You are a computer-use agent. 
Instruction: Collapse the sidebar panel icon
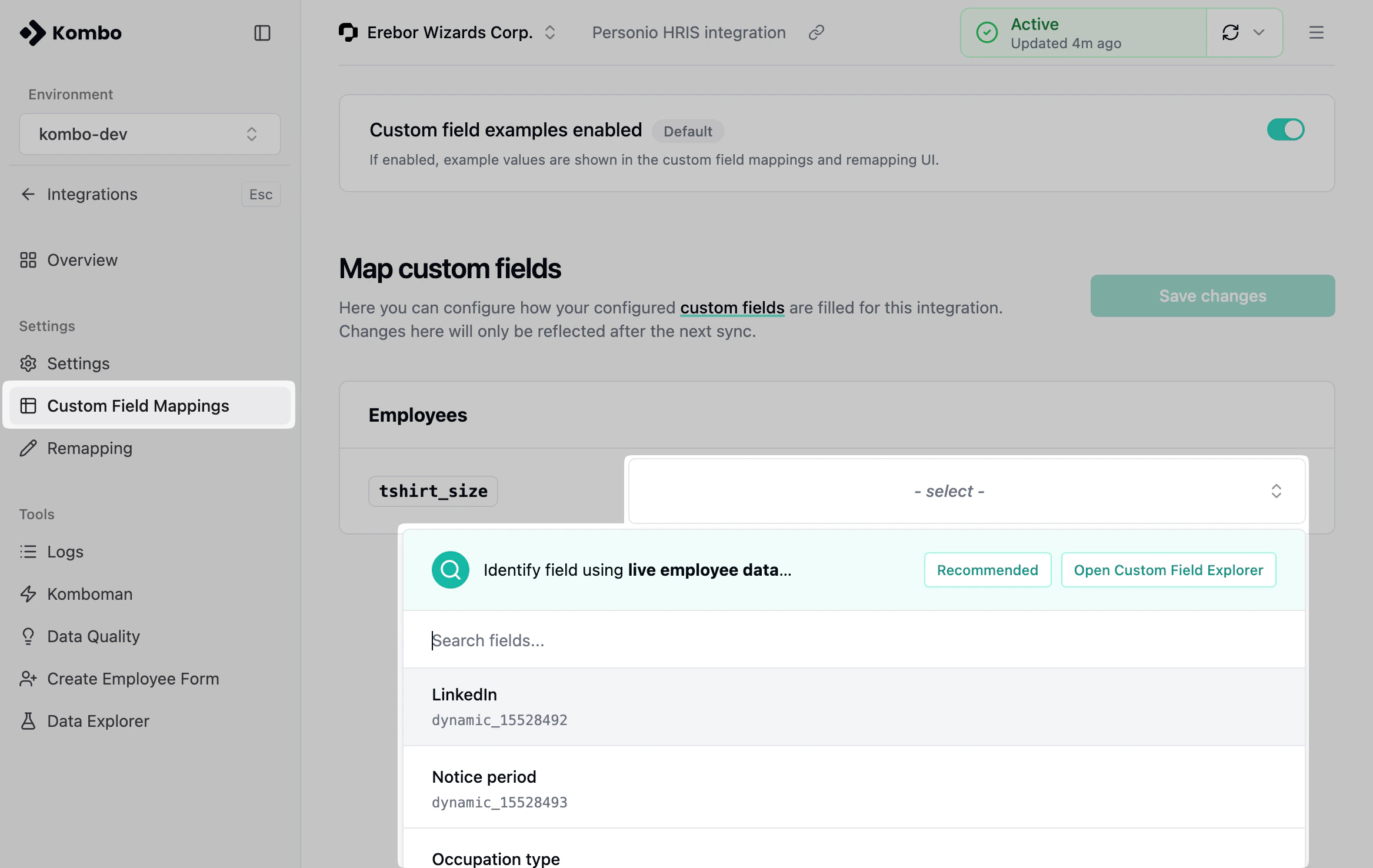(262, 33)
